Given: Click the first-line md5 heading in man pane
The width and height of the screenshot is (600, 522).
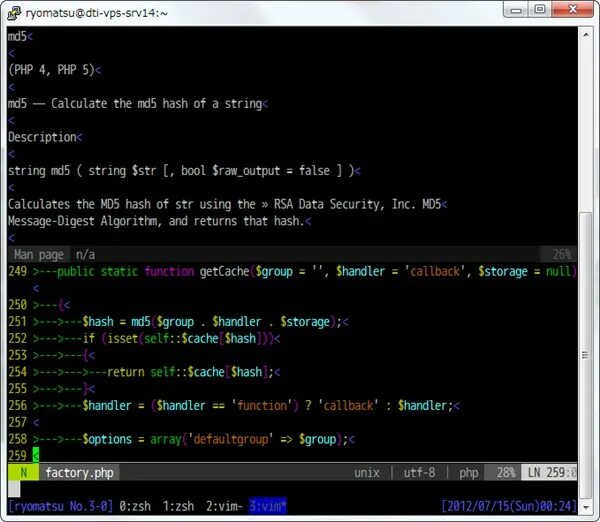Looking at the screenshot, I should [17, 36].
